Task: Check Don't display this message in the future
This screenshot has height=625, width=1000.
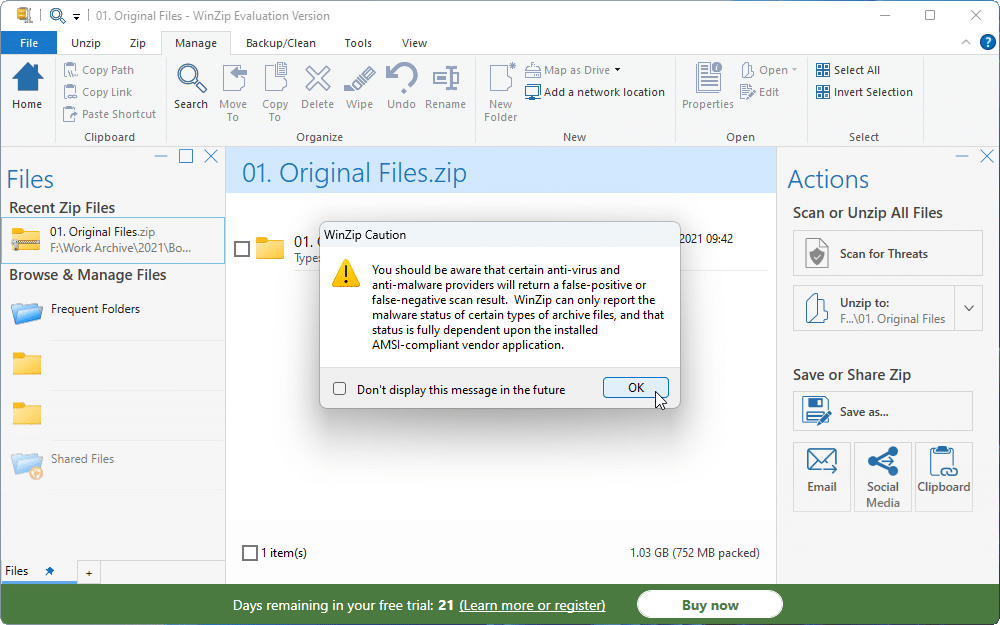Action: click(x=339, y=387)
